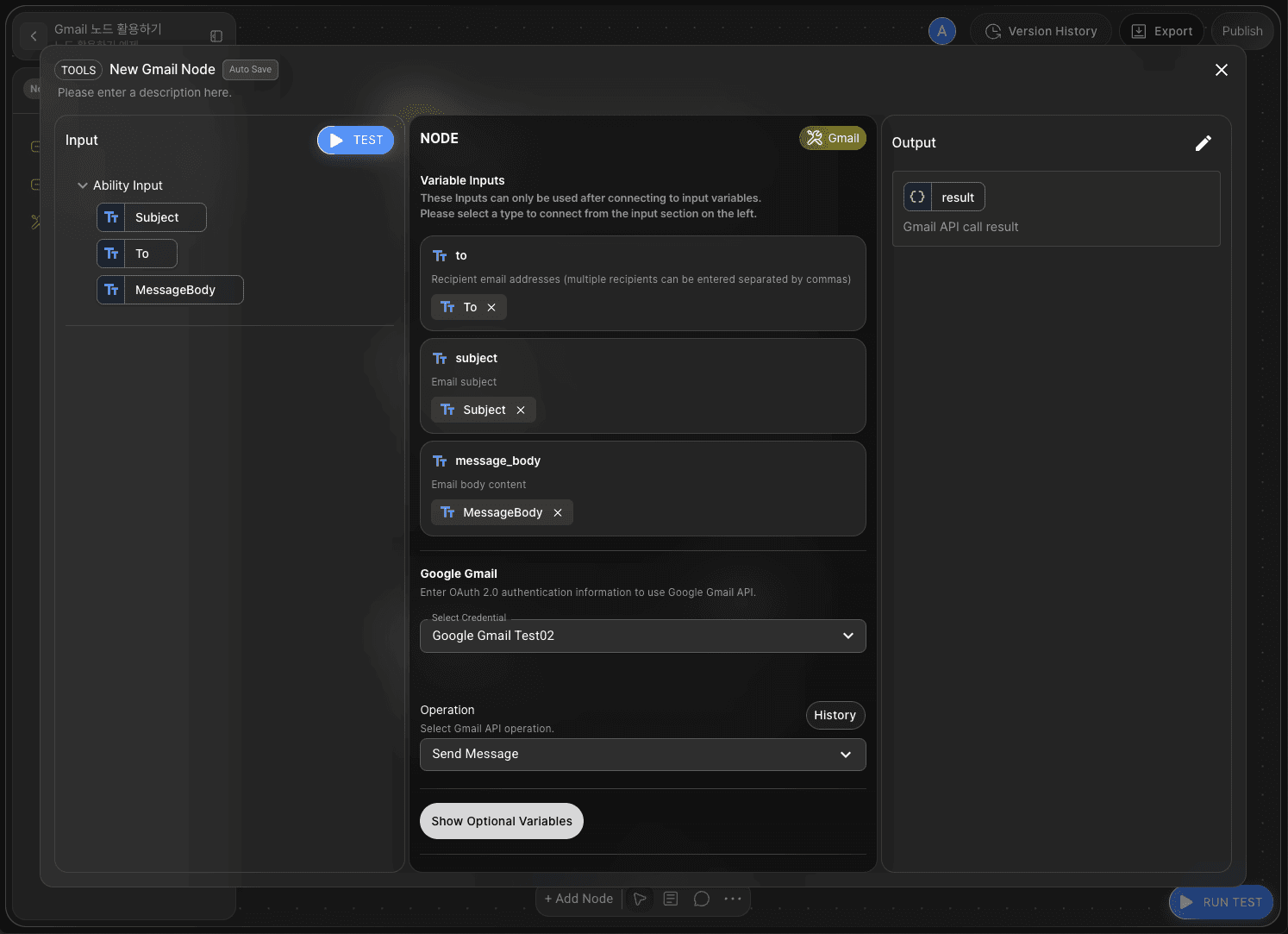This screenshot has height=934, width=1288.
Task: Go back with the left chevron
Action: pyautogui.click(x=34, y=35)
